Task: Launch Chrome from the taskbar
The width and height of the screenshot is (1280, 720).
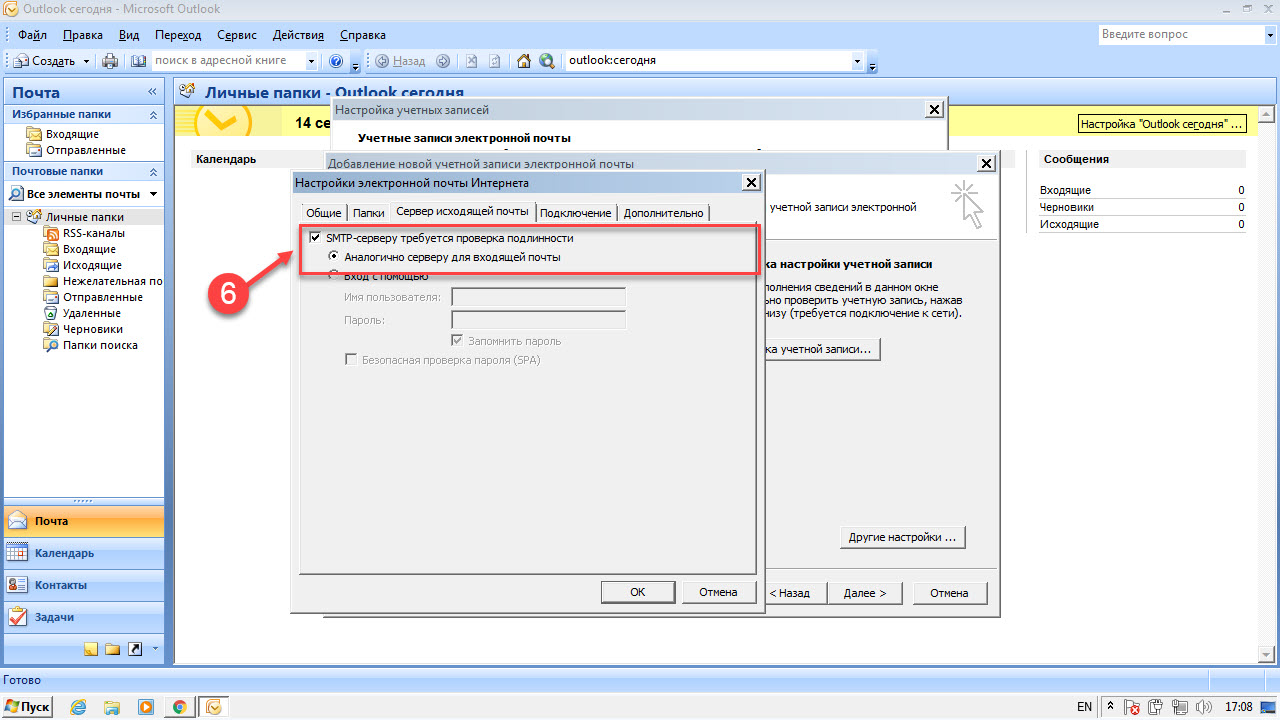Action: click(x=179, y=707)
